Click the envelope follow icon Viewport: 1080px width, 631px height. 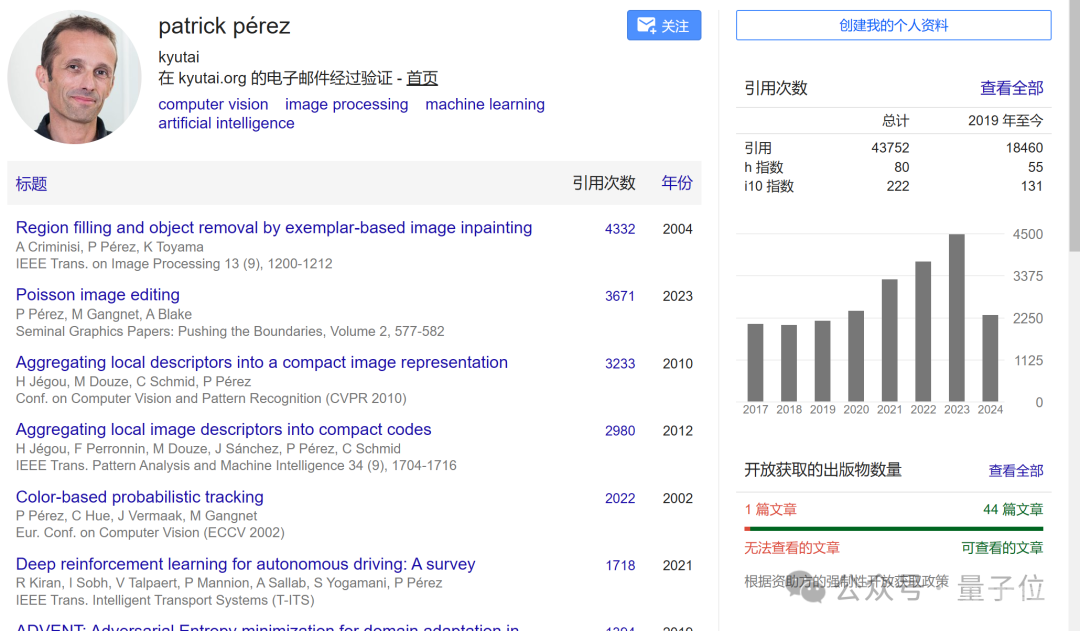coord(646,25)
